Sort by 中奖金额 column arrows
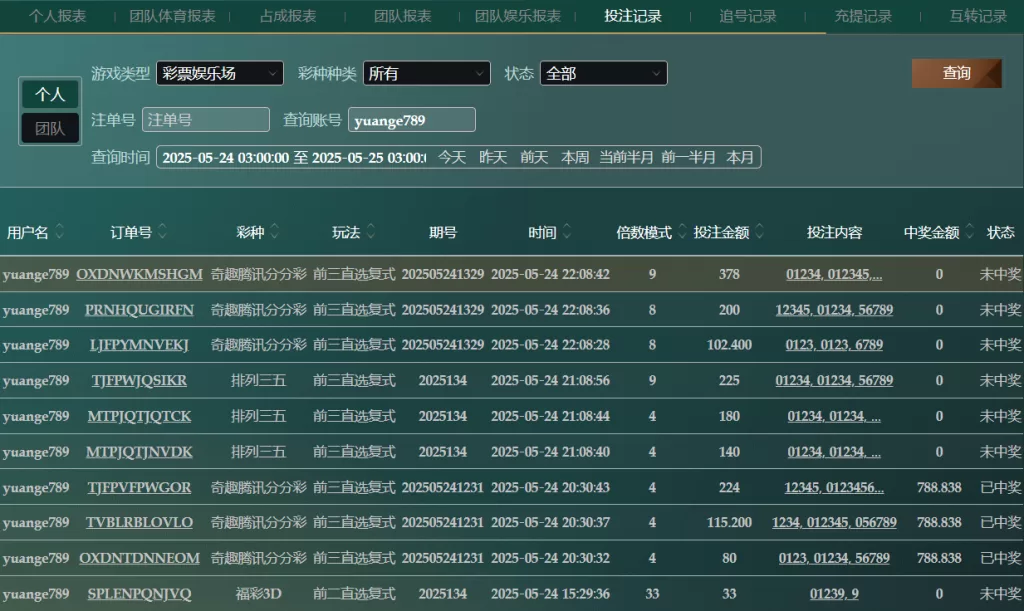Image resolution: width=1024 pixels, height=611 pixels. point(970,231)
